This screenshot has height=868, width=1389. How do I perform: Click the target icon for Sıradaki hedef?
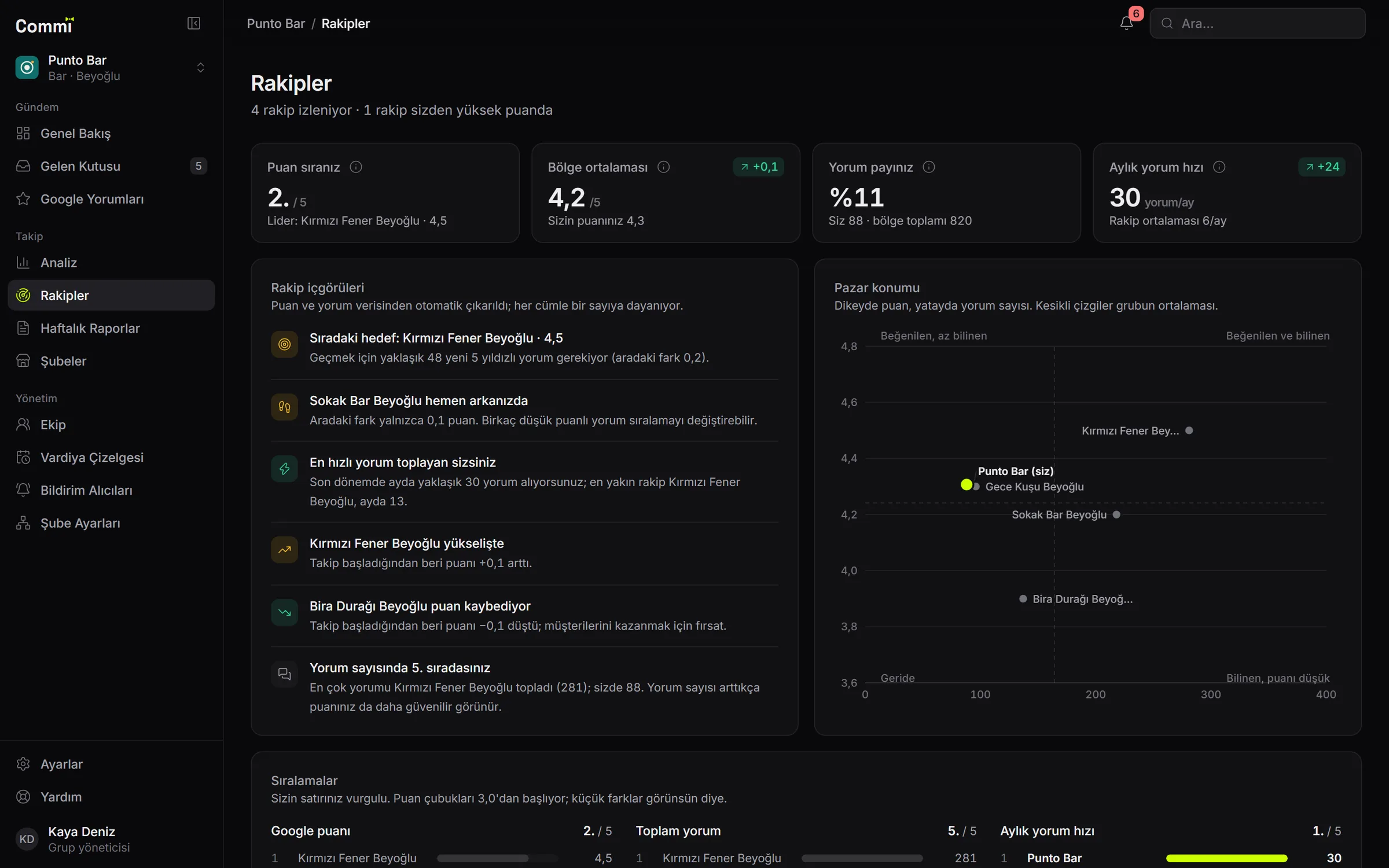(x=284, y=344)
